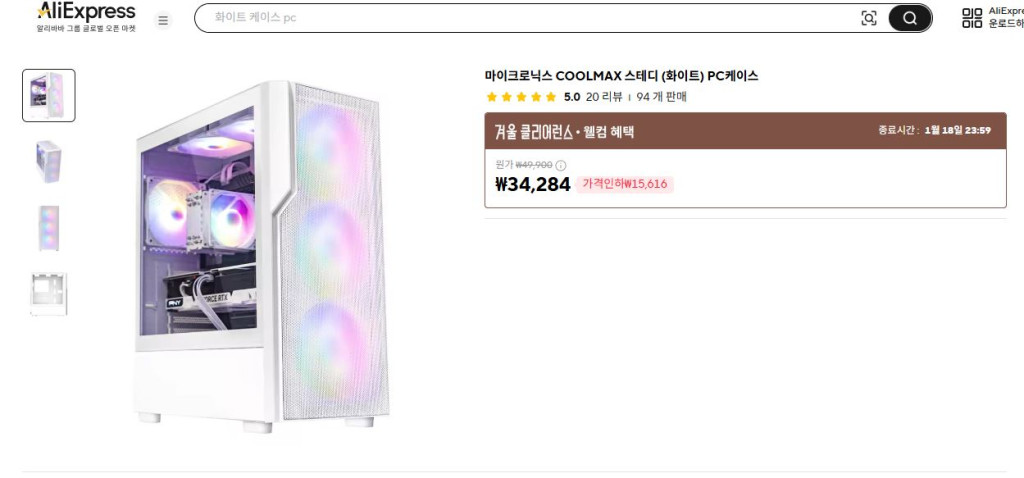Select the first product thumbnail

[49, 96]
